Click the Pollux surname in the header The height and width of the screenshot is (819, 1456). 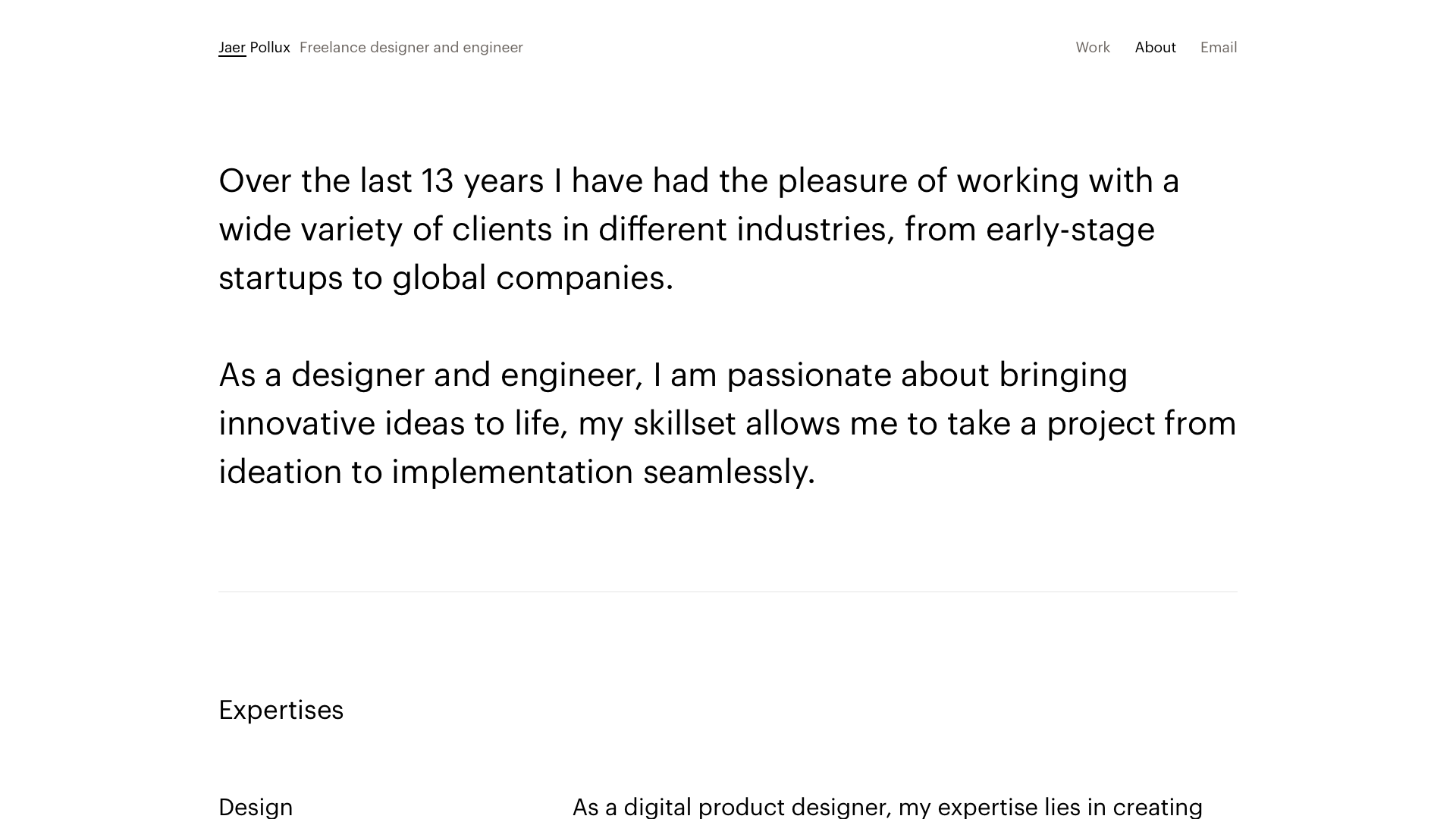coord(270,47)
